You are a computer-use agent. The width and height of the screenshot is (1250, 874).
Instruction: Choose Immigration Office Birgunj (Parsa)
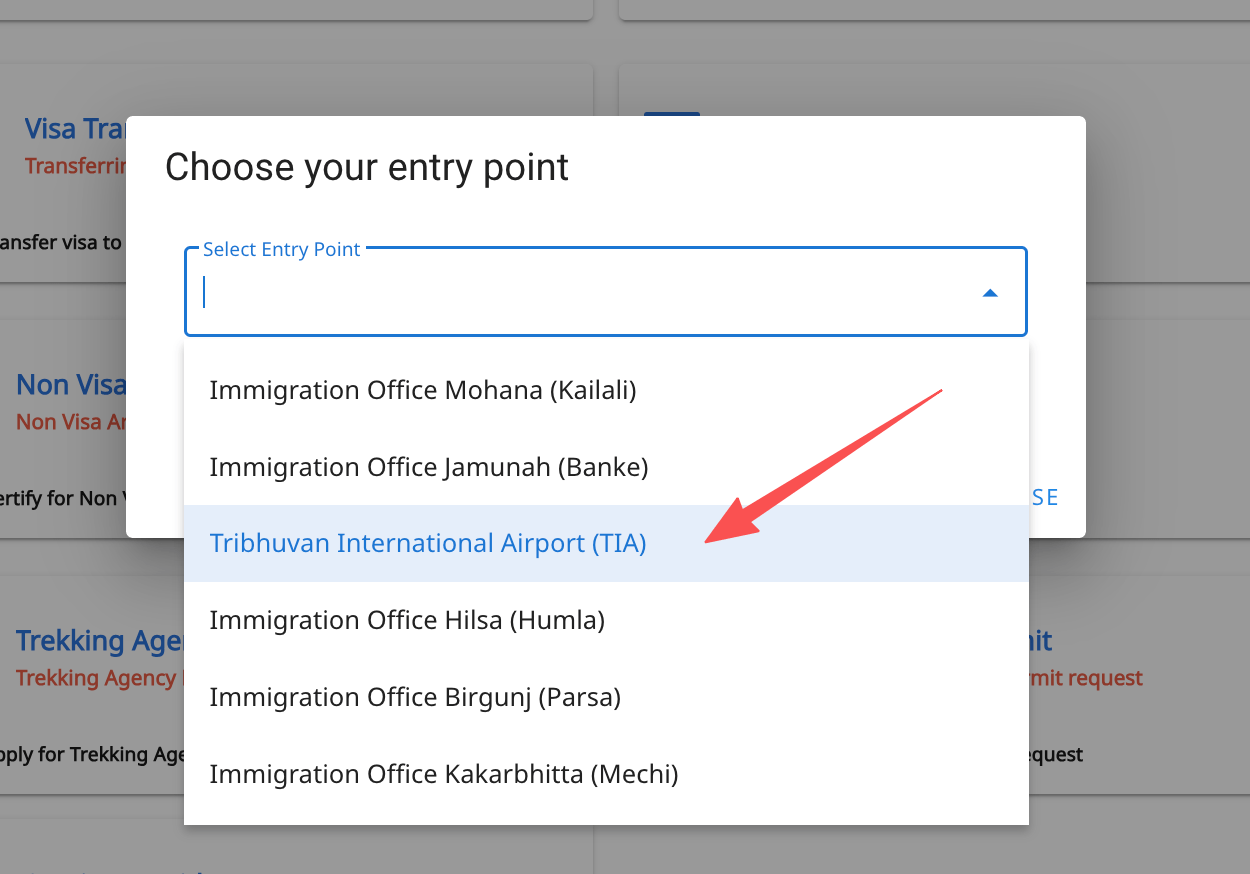click(x=415, y=697)
